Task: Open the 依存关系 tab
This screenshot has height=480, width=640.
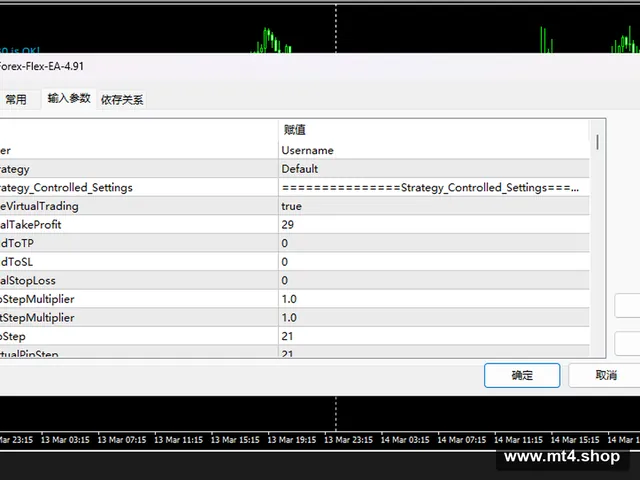Action: point(122,100)
